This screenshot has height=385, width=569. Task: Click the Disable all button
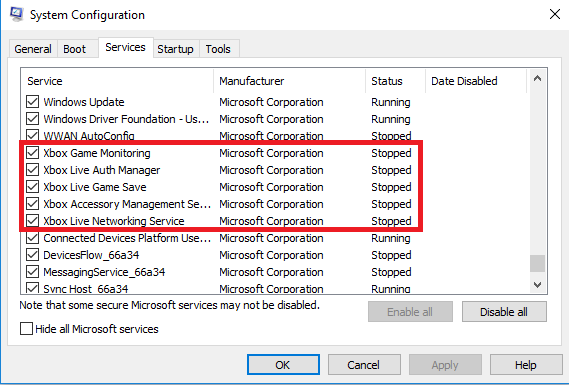(504, 312)
